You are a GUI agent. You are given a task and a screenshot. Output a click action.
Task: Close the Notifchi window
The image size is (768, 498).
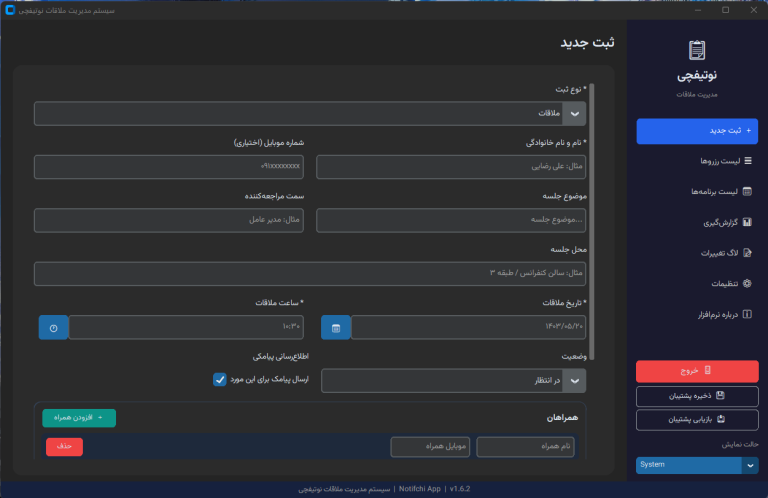point(753,10)
